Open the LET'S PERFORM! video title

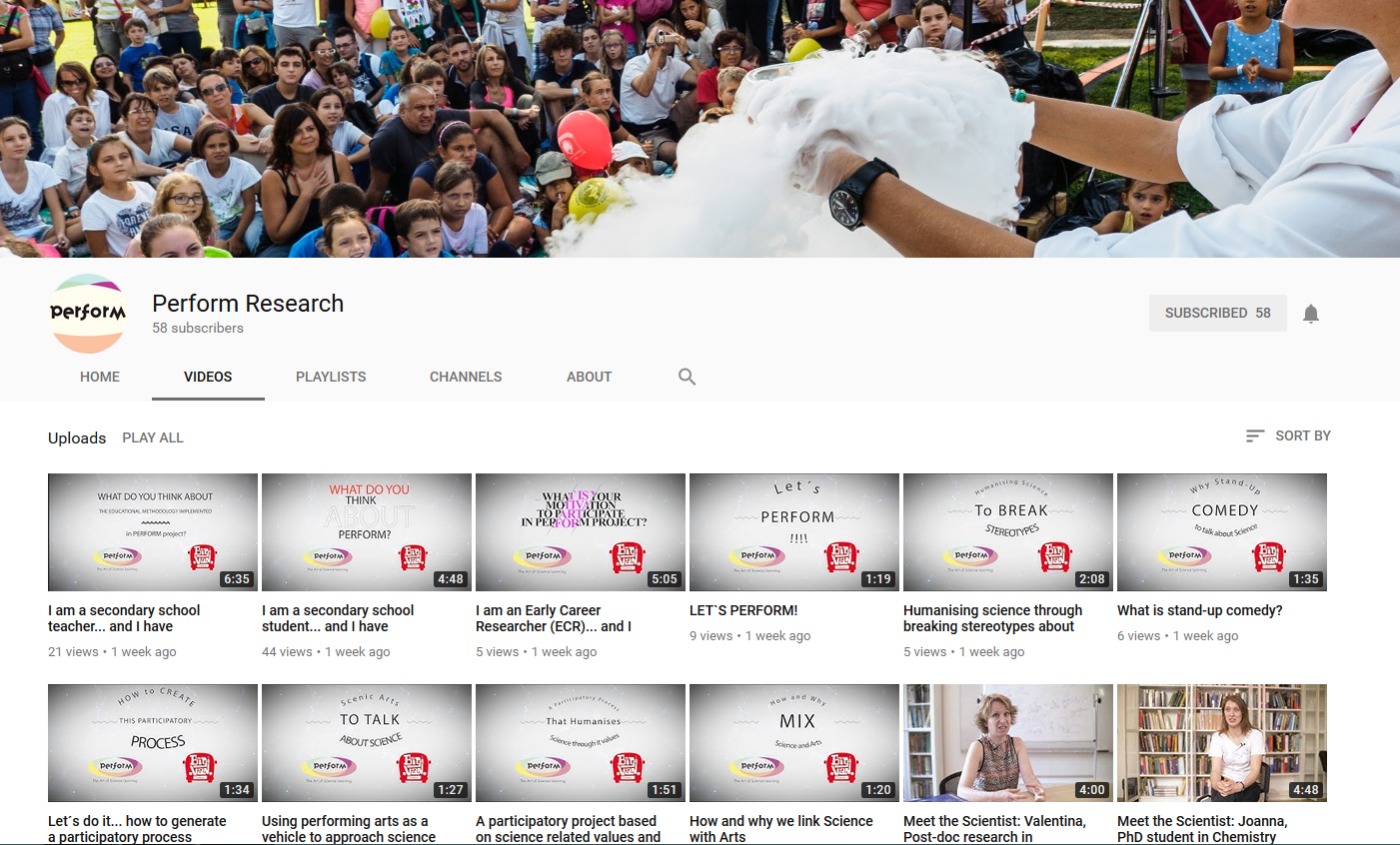tap(743, 610)
